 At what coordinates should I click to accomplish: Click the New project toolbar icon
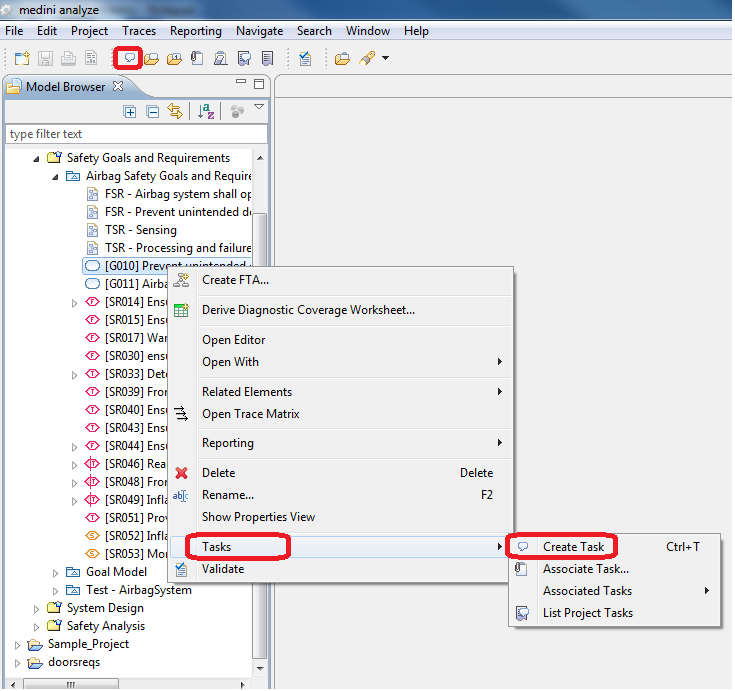[x=22, y=59]
